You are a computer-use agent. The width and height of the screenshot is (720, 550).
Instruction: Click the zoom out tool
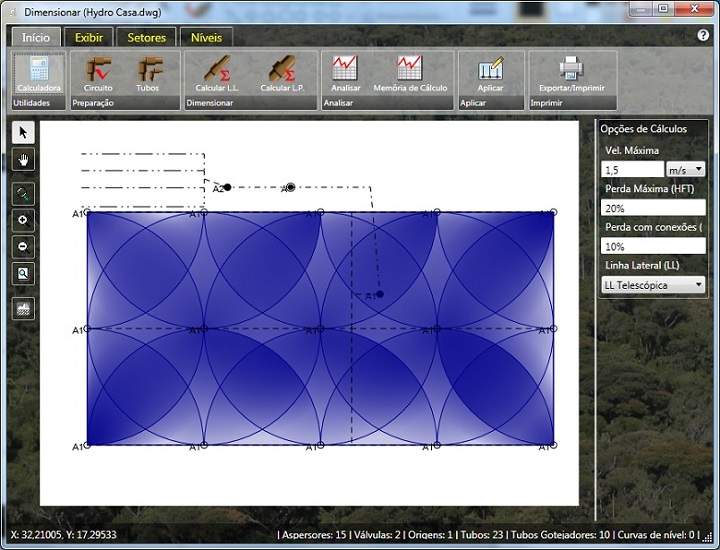tap(24, 246)
